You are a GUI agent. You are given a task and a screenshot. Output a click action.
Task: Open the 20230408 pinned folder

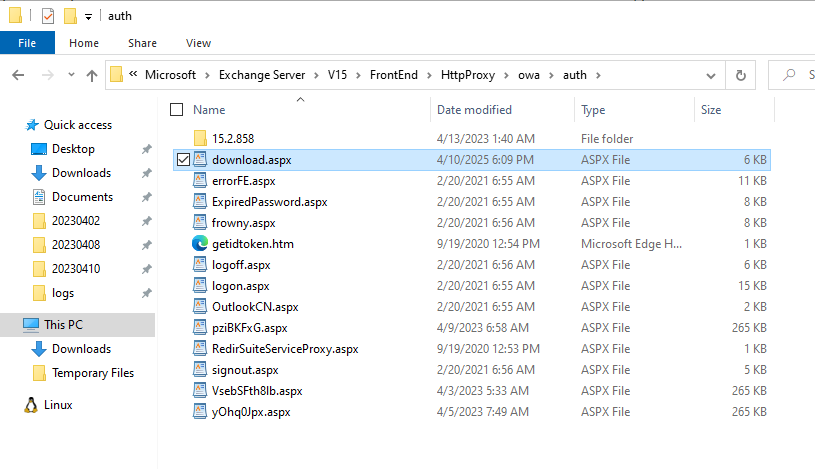pos(76,244)
